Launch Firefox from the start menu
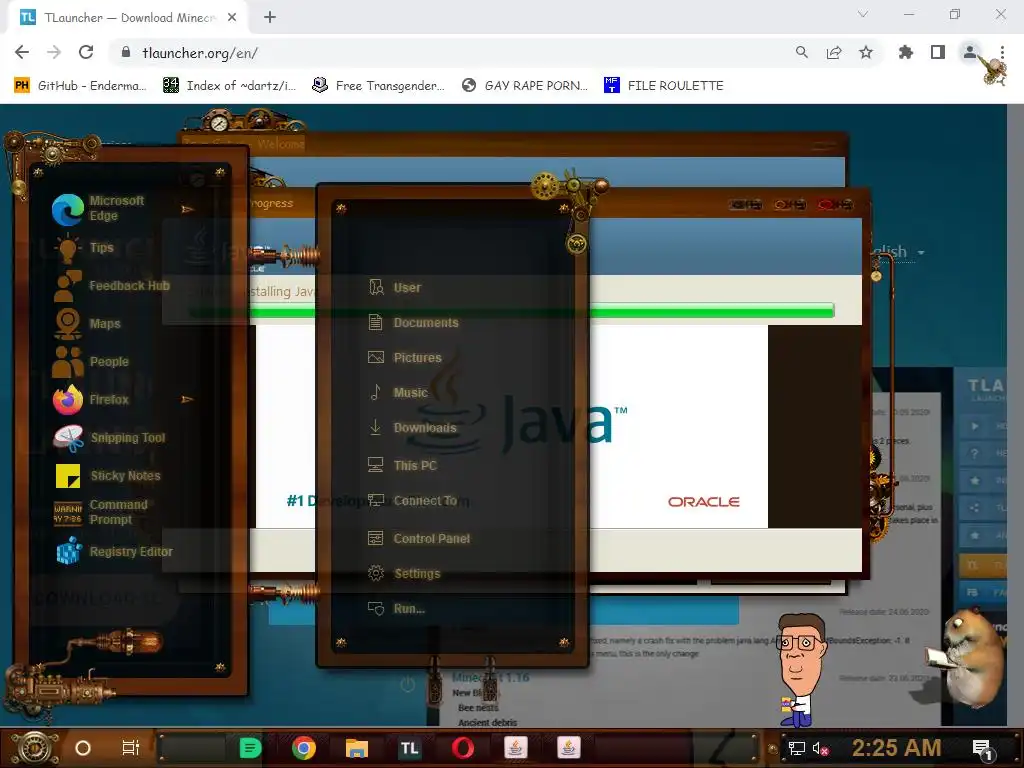The image size is (1024, 768). coord(91,400)
